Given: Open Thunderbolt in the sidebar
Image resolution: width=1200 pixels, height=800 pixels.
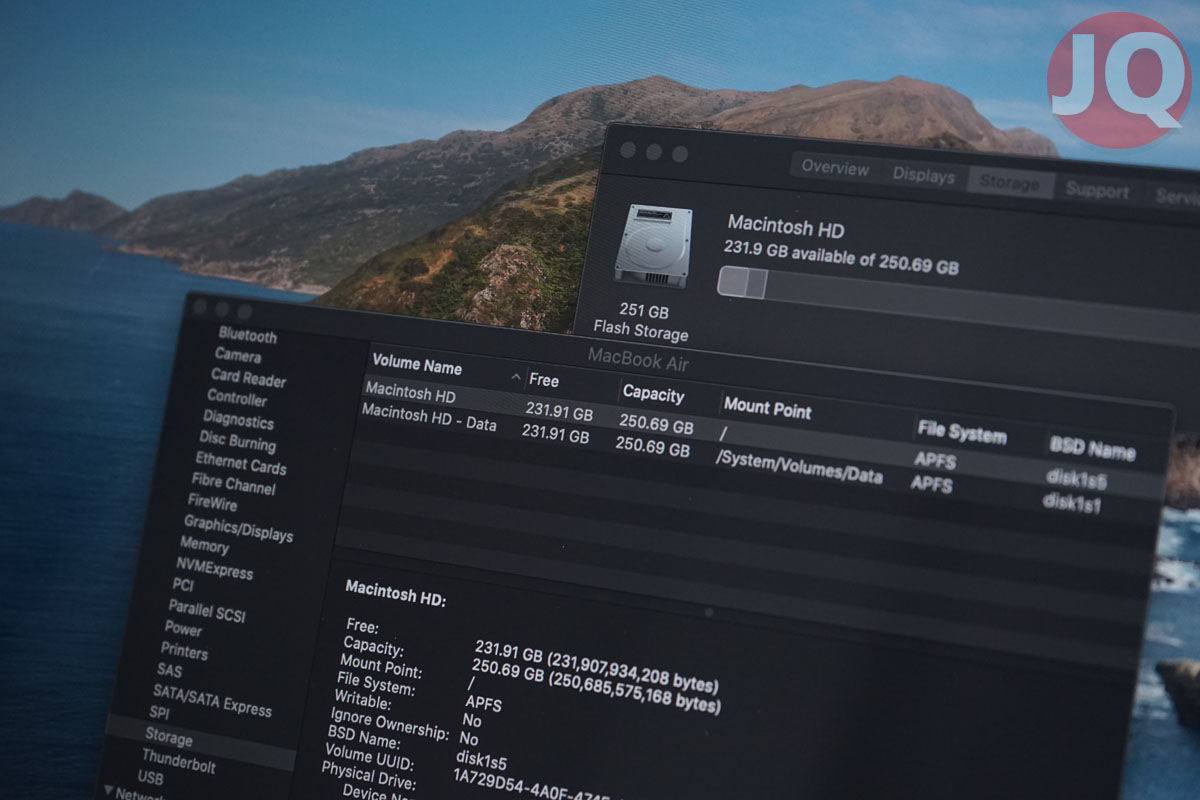Looking at the screenshot, I should click(179, 760).
